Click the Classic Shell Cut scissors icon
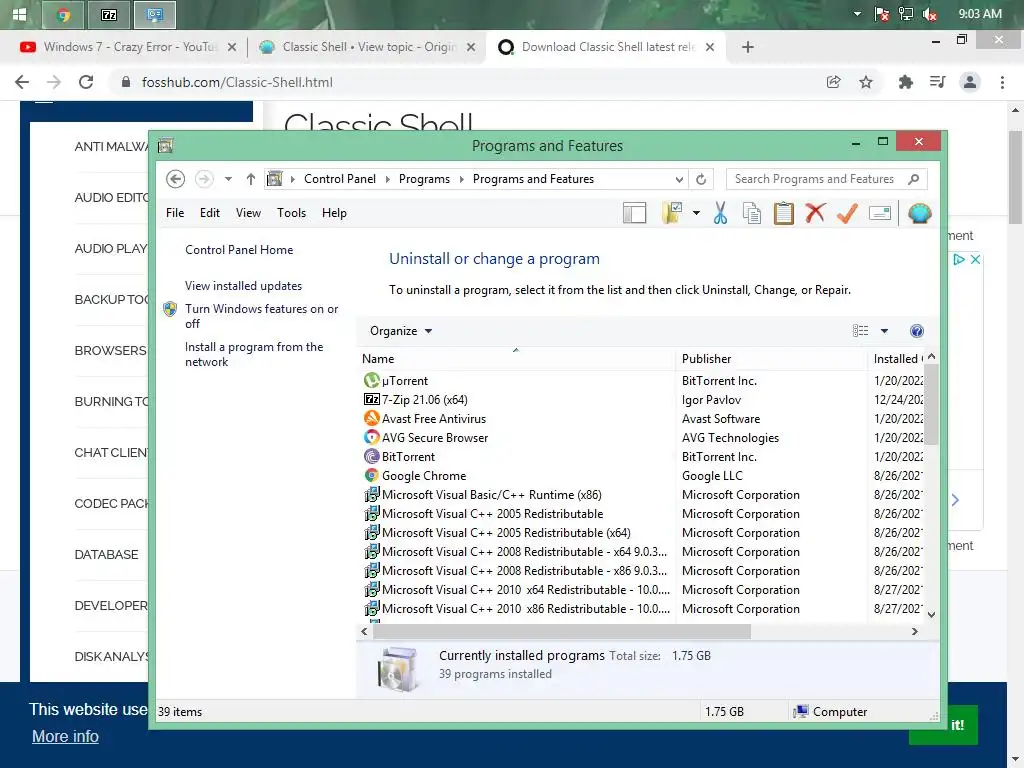Image resolution: width=1024 pixels, height=768 pixels. (x=720, y=213)
